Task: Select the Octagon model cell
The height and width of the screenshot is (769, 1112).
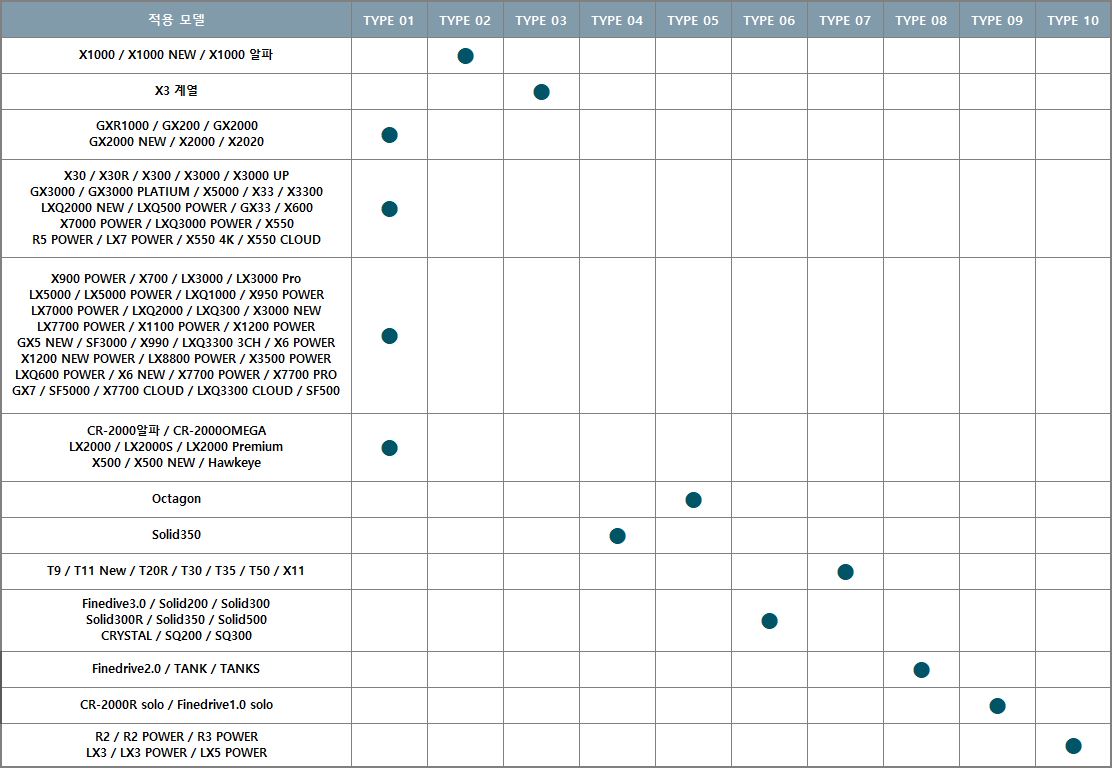Action: click(x=177, y=499)
